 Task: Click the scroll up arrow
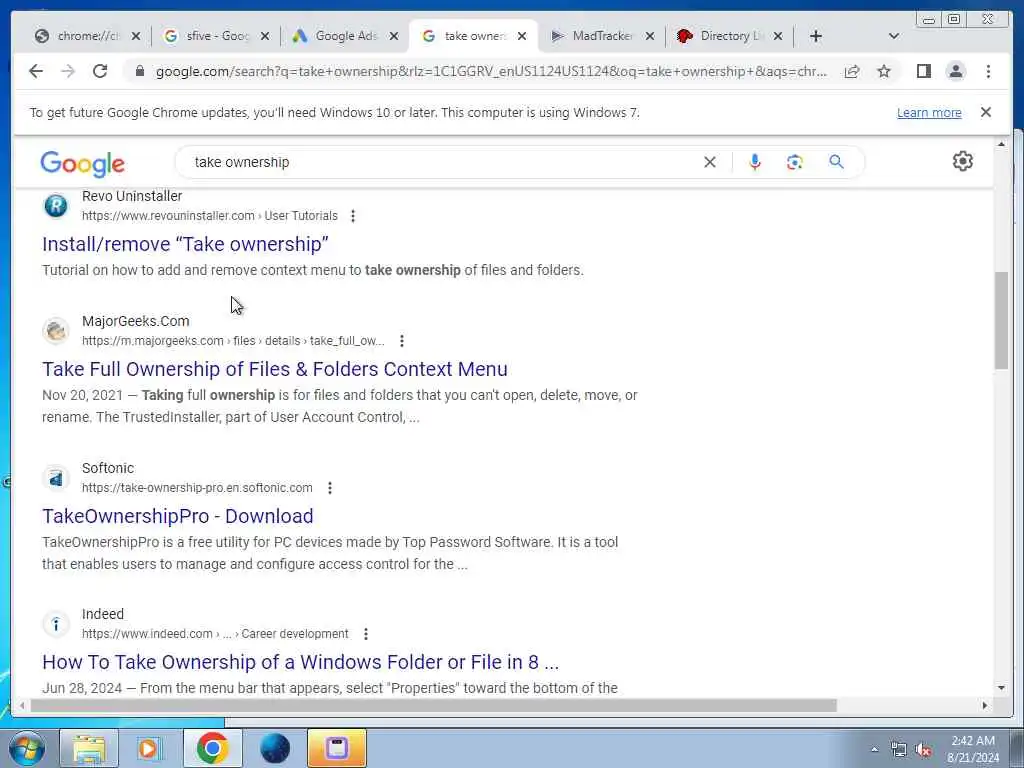(1001, 144)
